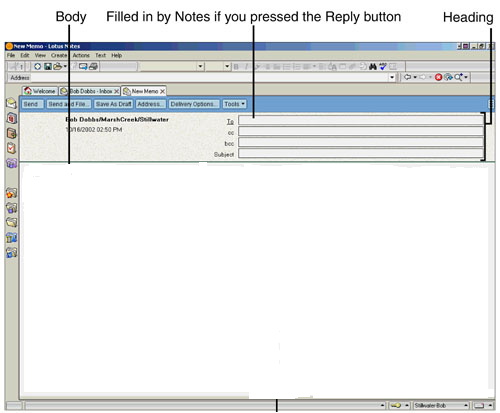
Task: Click the Search magnifier navigation icon
Action: 458,77
